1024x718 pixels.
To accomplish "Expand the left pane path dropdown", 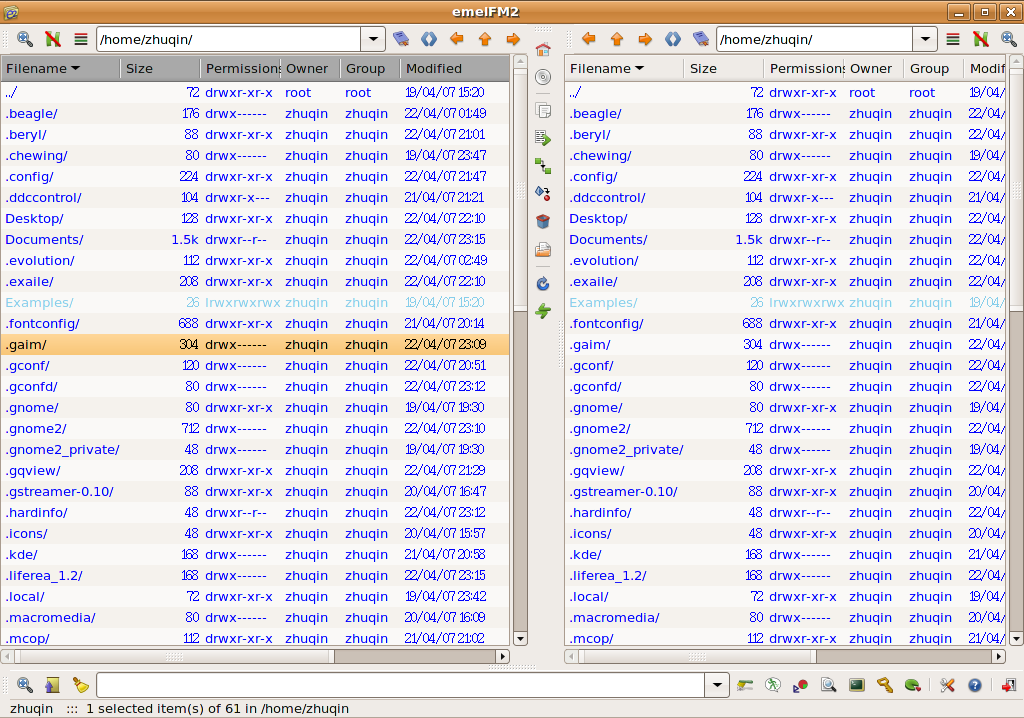I will (x=373, y=39).
